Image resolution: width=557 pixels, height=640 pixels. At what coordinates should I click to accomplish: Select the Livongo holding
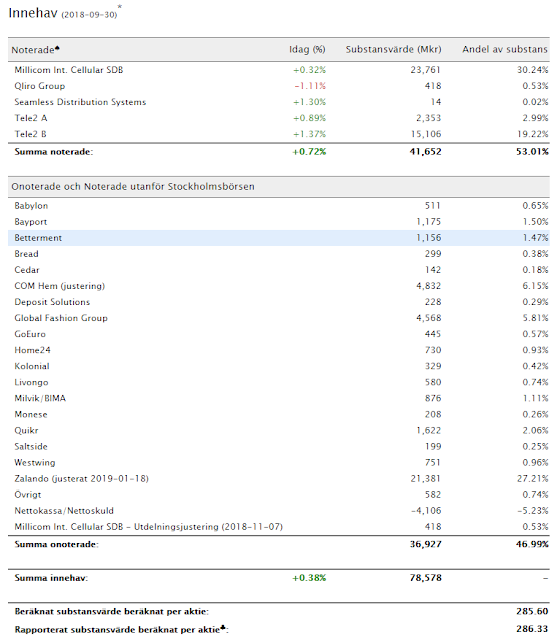pos(279,382)
